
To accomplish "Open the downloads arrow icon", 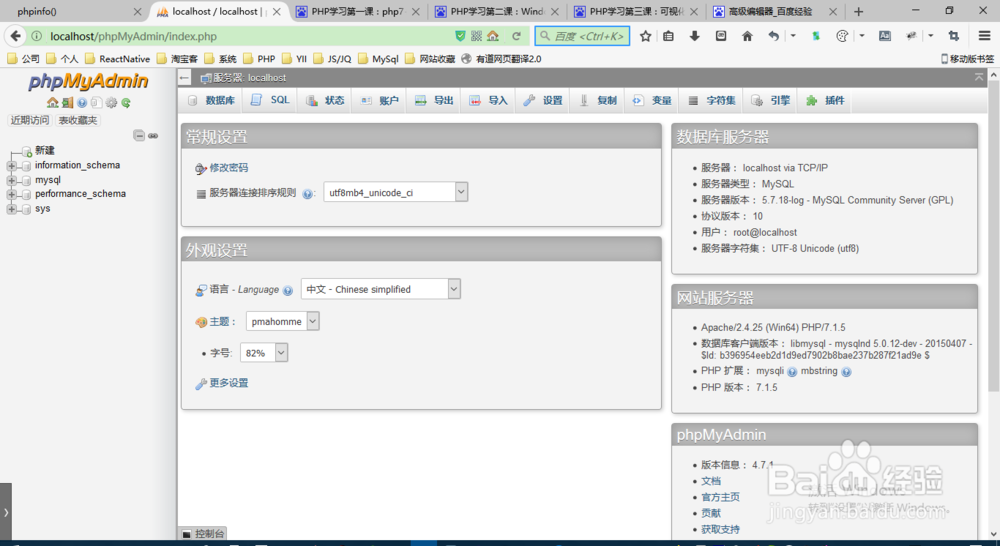I will coord(695,36).
